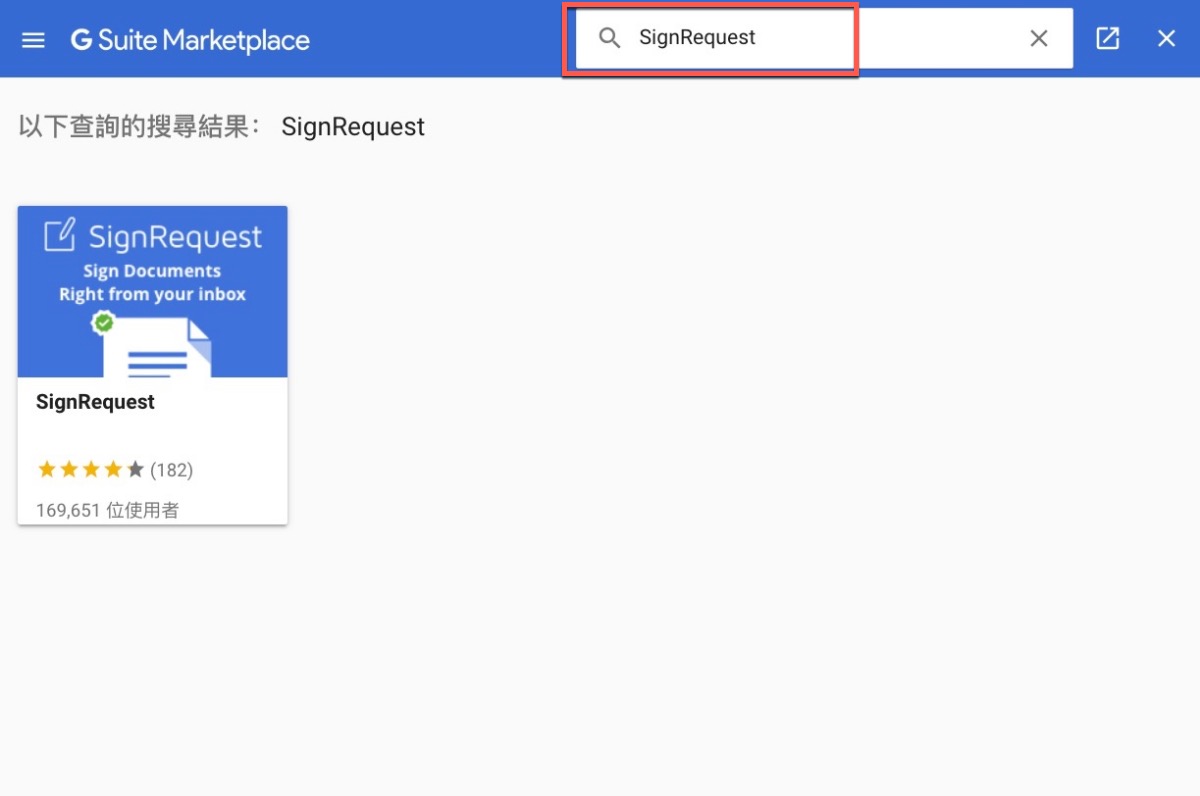Click the SignRequest app card title

coord(95,402)
